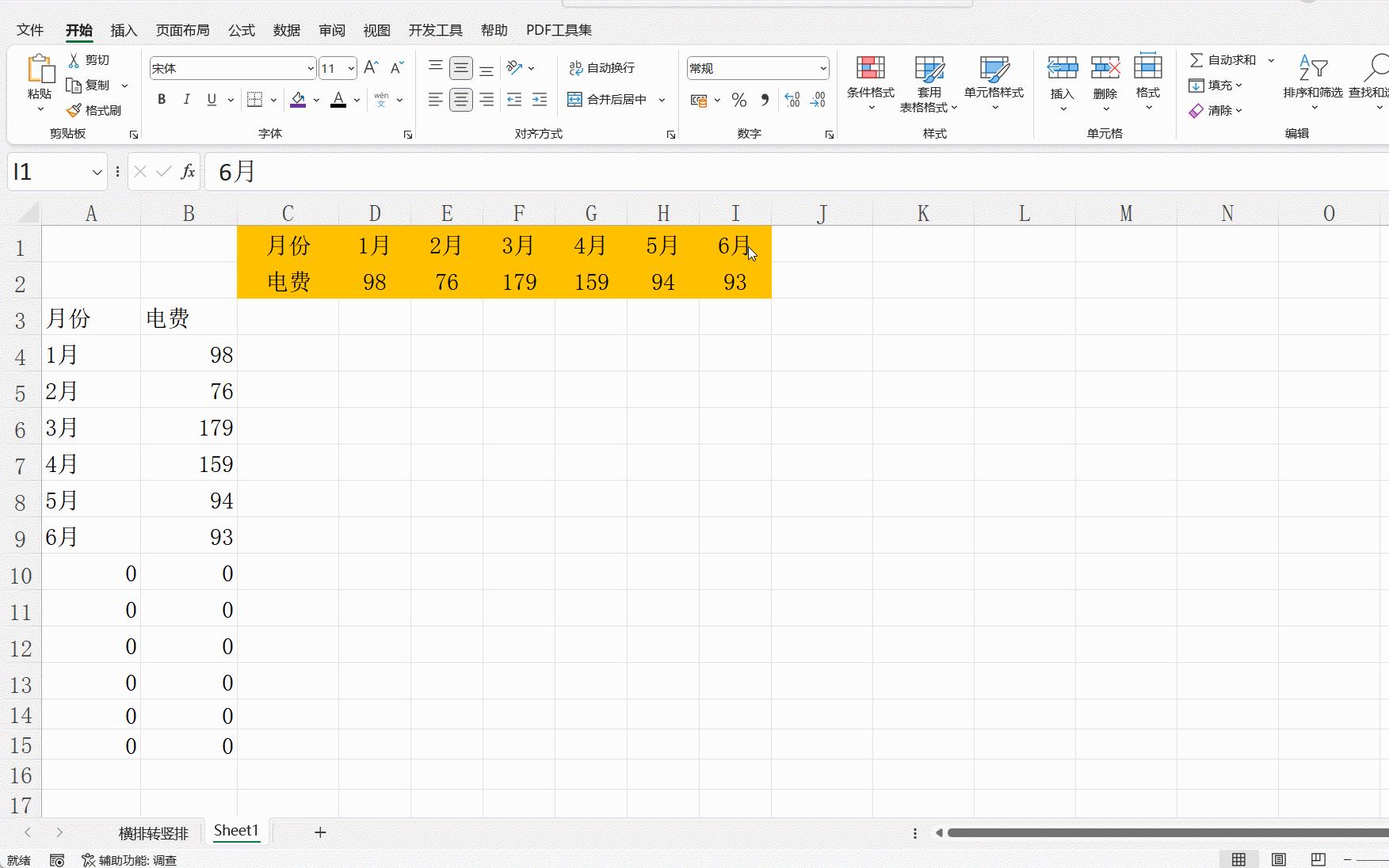1389x868 pixels.
Task: Toggle bold formatting
Action: pyautogui.click(x=161, y=100)
